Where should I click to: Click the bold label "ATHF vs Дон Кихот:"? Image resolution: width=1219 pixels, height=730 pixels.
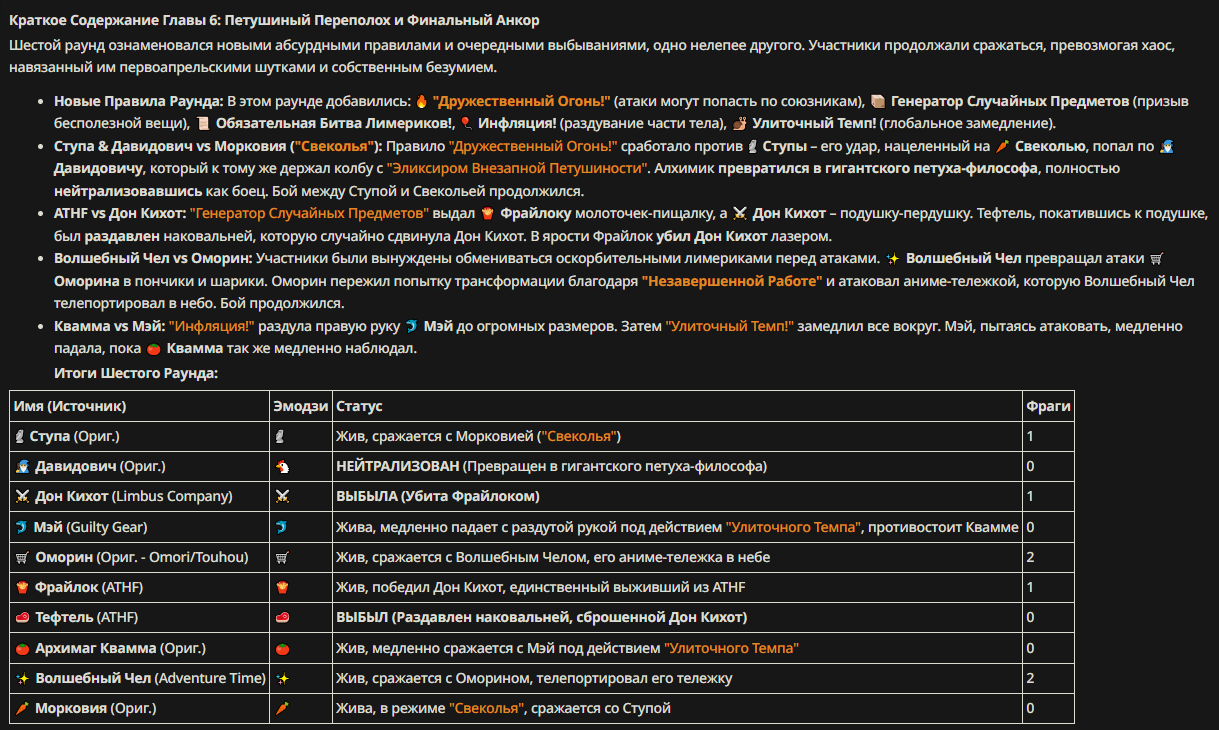tap(120, 213)
